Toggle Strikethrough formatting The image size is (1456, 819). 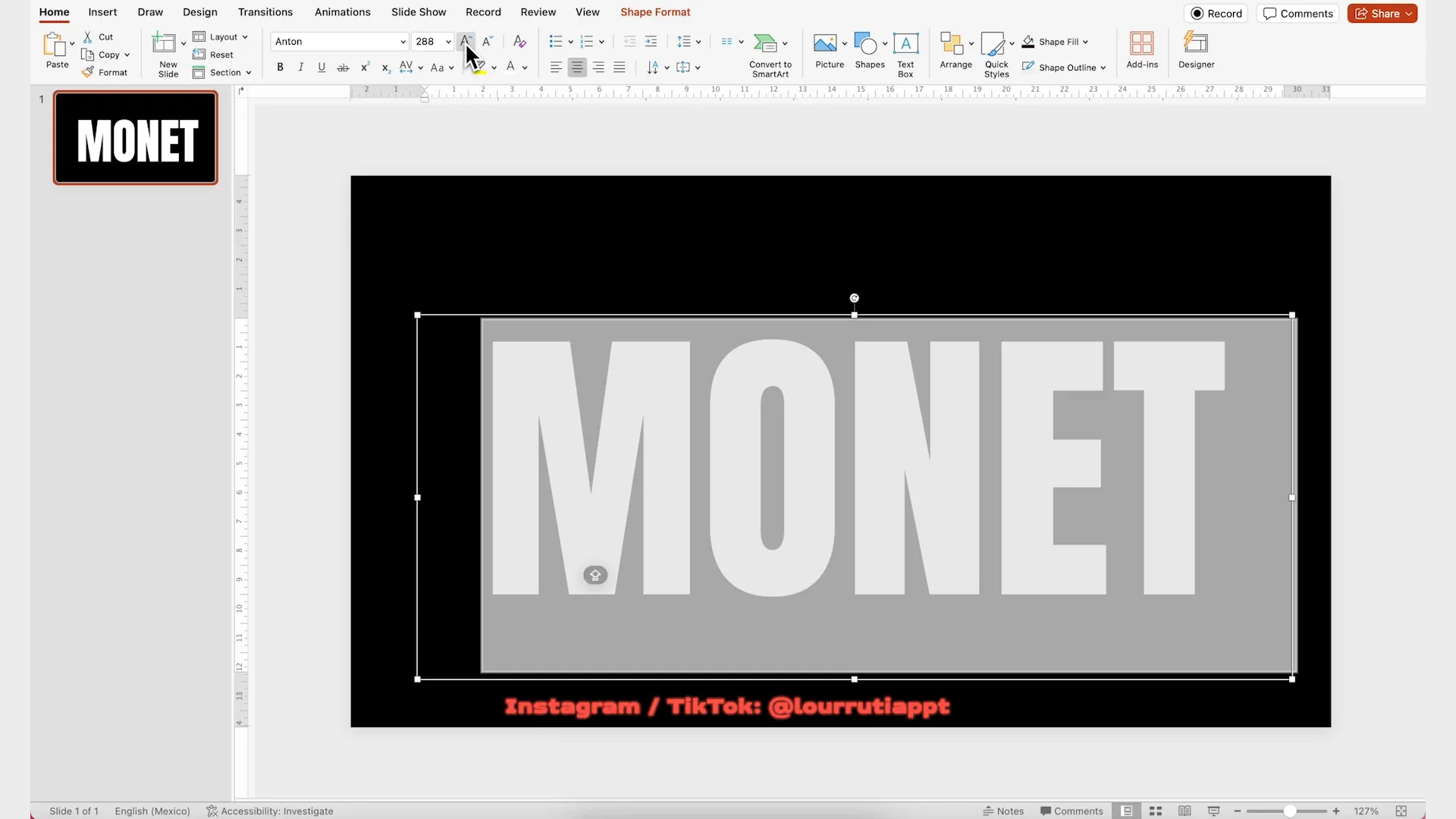click(343, 67)
